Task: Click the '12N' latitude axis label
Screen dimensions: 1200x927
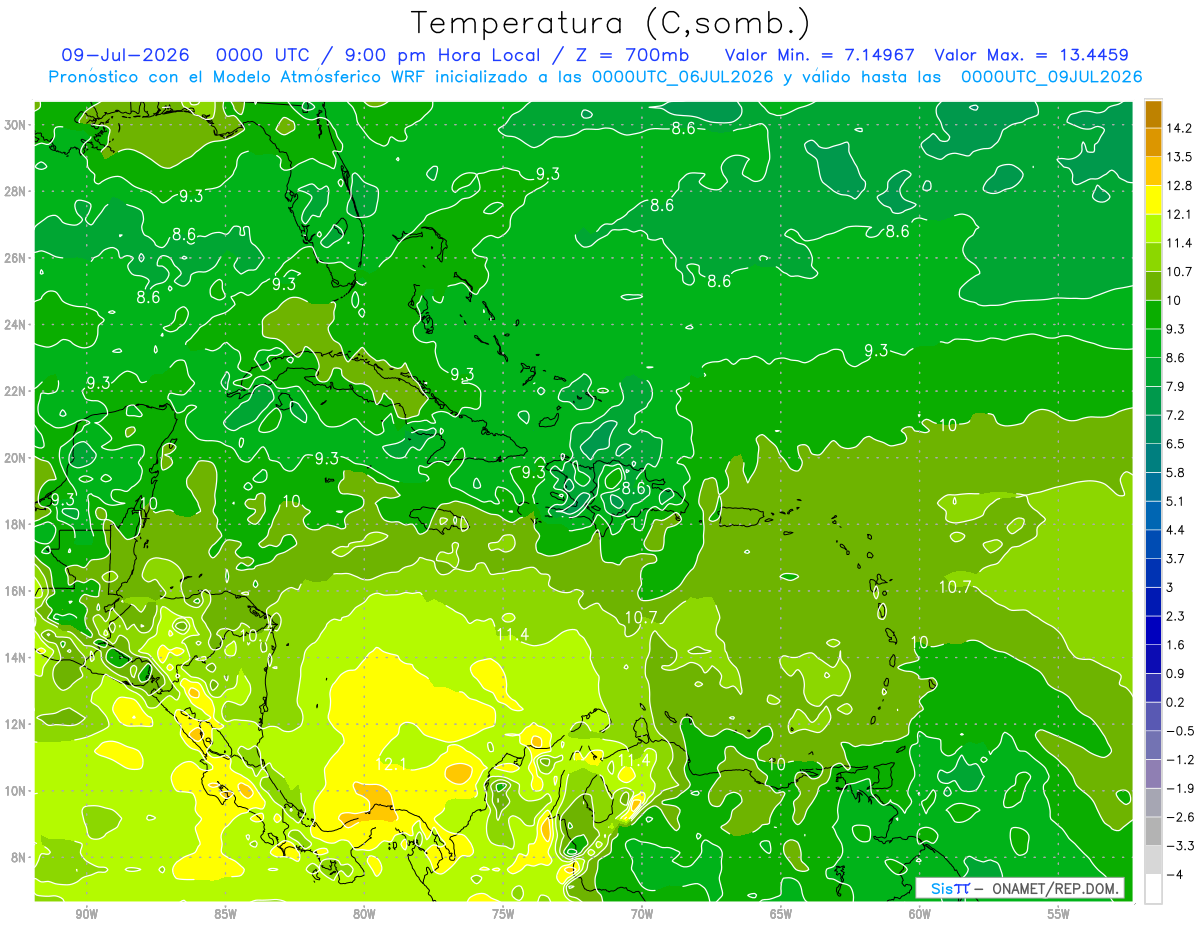Action: (17, 724)
